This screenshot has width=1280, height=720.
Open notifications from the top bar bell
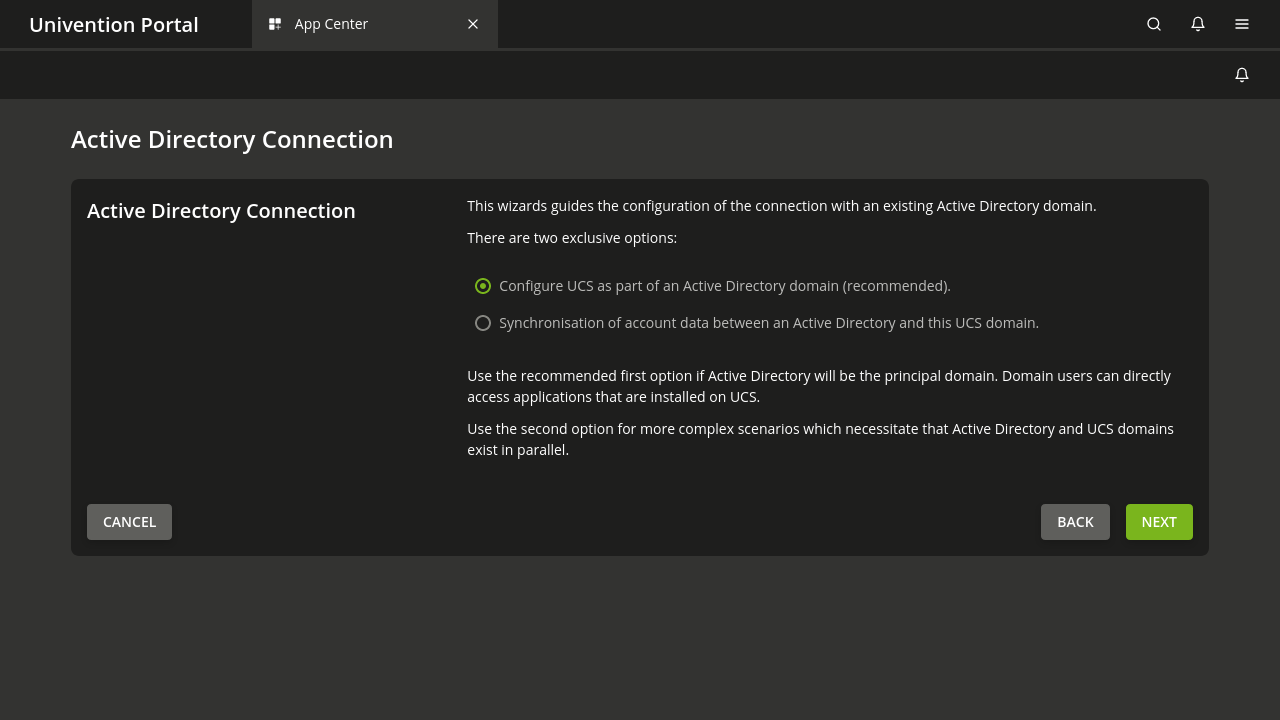click(x=1197, y=24)
